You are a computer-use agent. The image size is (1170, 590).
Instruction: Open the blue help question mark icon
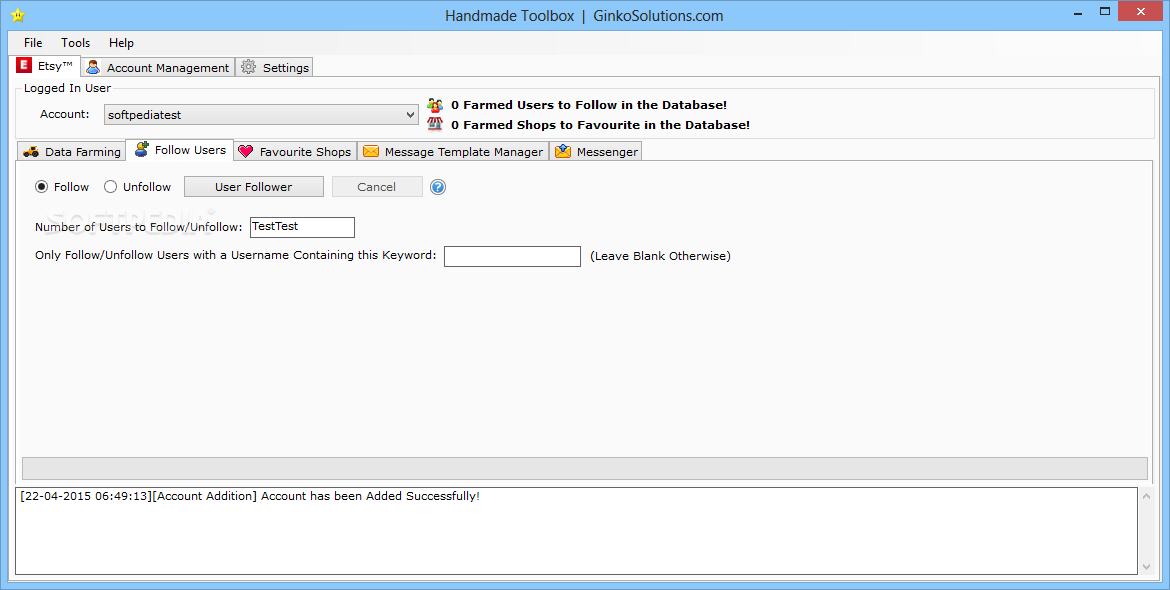[x=438, y=187]
